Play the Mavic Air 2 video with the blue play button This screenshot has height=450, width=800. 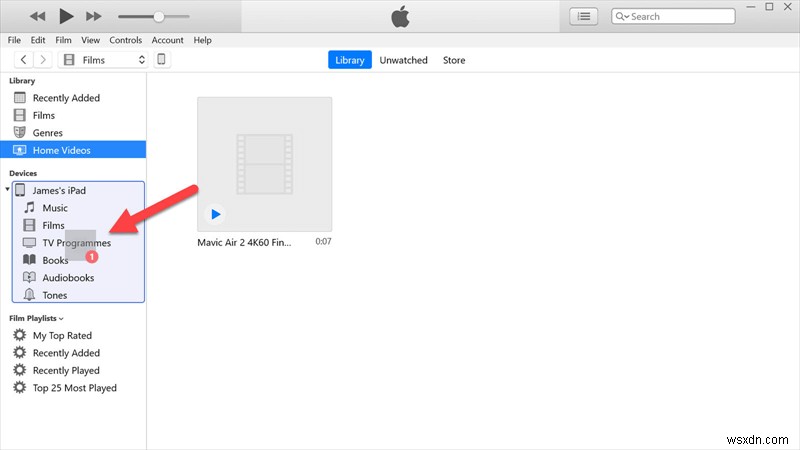[215, 214]
